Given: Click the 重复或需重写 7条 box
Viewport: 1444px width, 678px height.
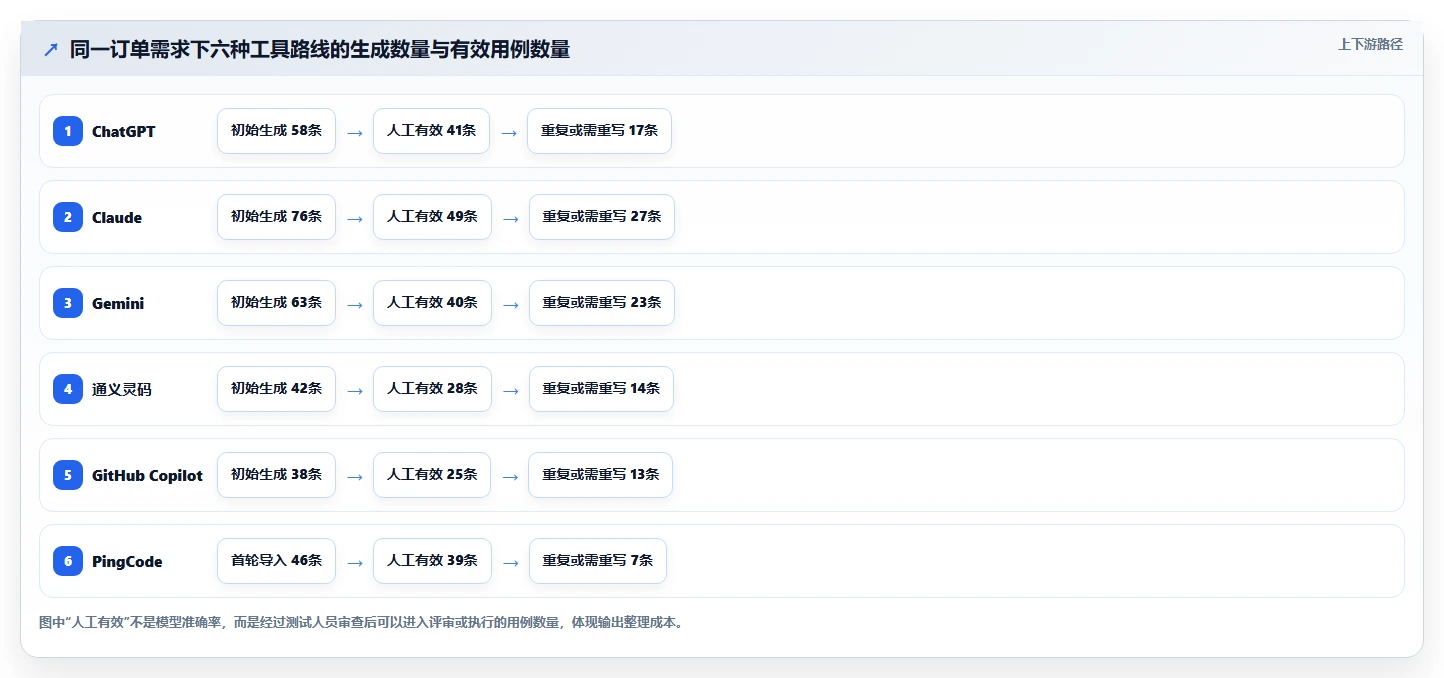Looking at the screenshot, I should pyautogui.click(x=597, y=561).
